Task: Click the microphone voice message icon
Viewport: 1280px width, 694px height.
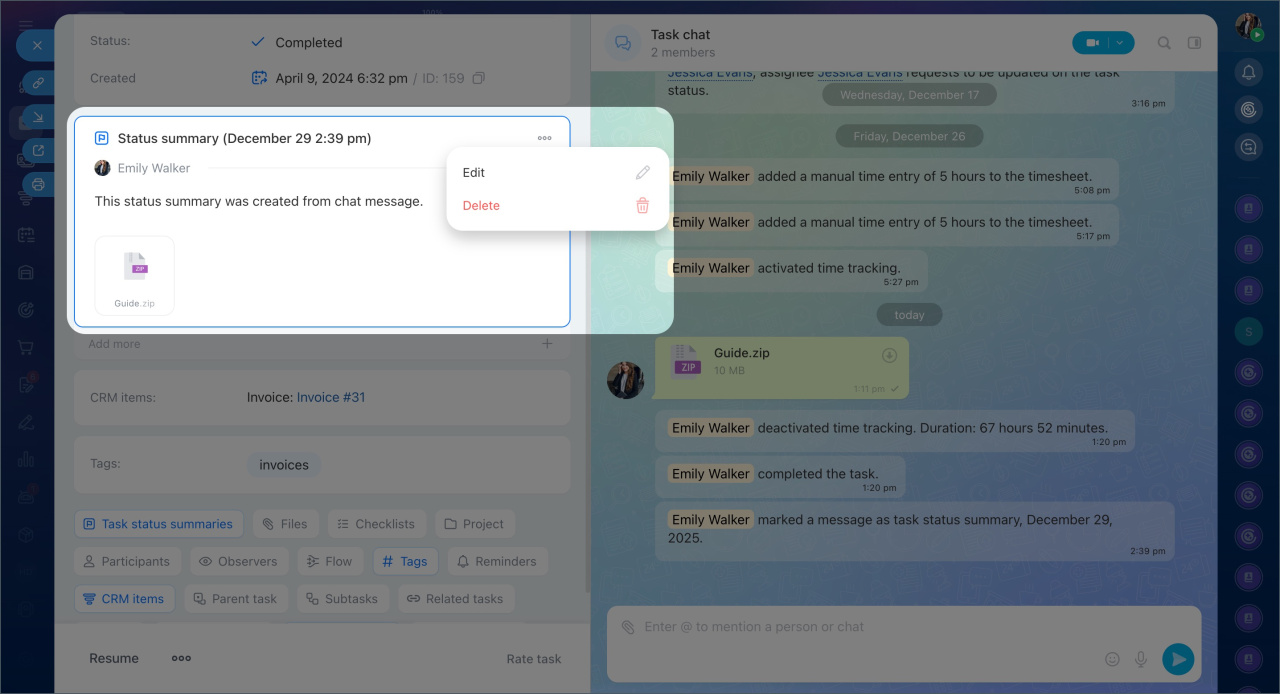Action: (x=1140, y=659)
